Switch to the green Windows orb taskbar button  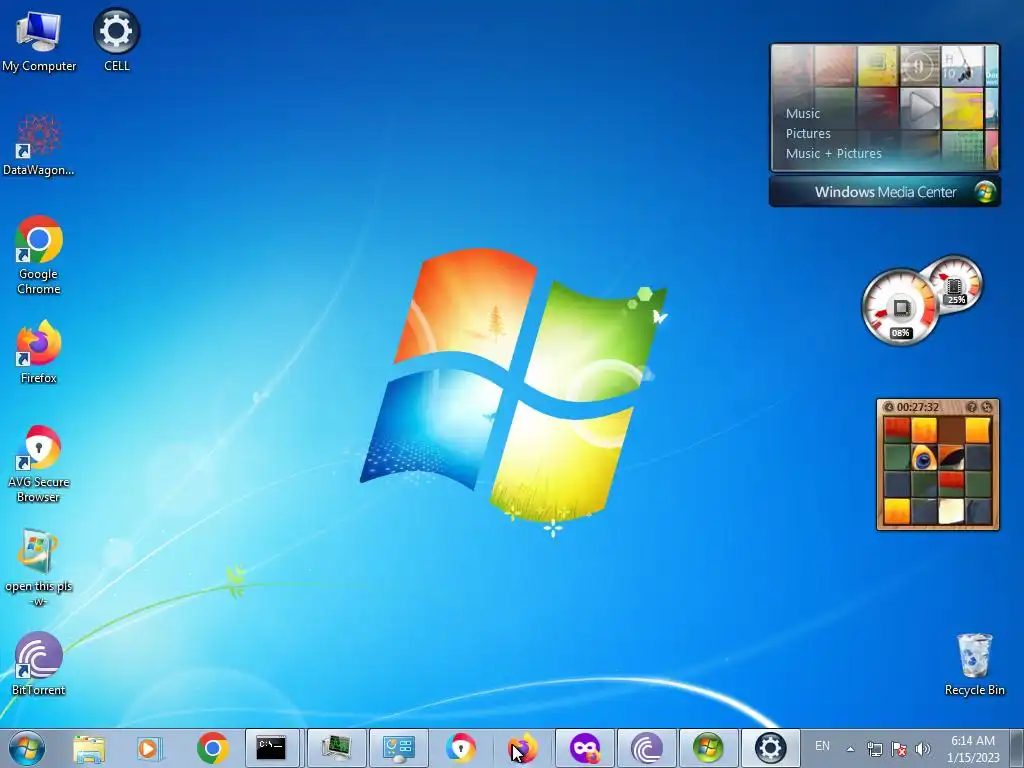pyautogui.click(x=709, y=748)
